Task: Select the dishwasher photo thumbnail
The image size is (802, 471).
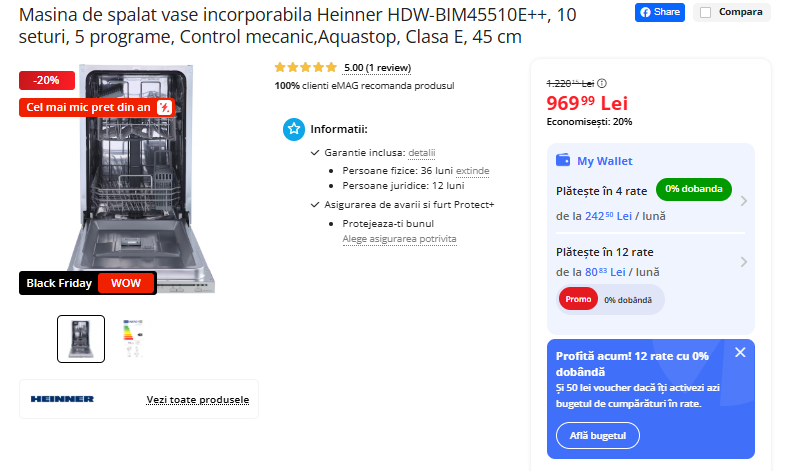Action: 81,339
